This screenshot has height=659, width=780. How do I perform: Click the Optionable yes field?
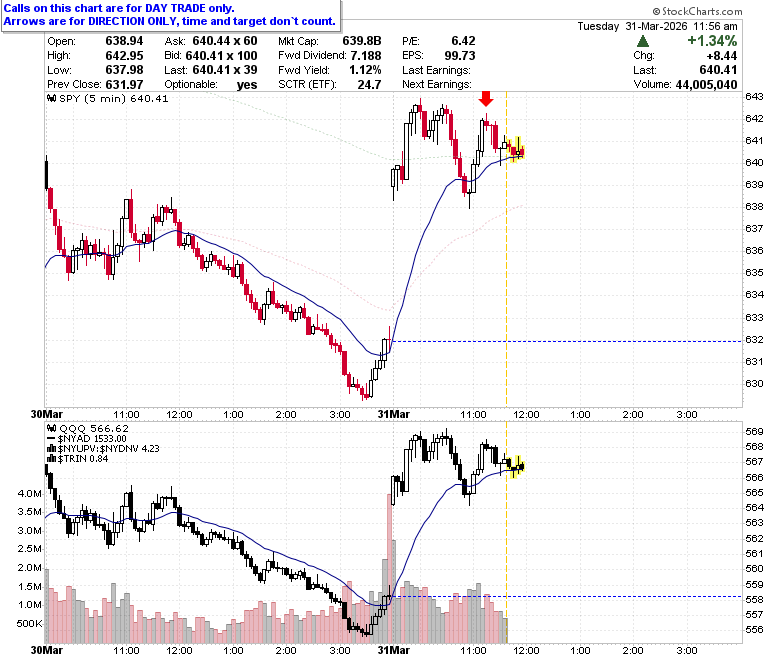click(211, 85)
